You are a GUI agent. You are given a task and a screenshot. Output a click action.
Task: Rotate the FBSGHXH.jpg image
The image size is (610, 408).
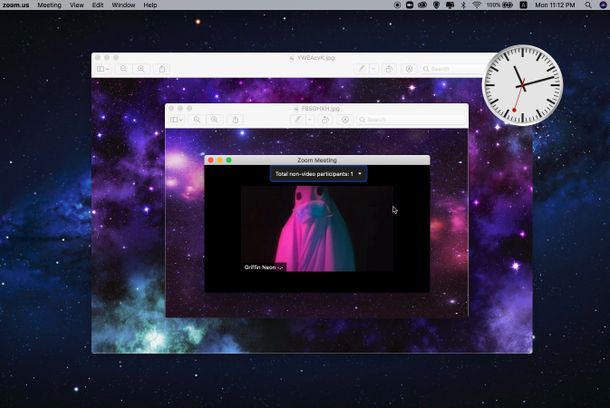click(325, 119)
